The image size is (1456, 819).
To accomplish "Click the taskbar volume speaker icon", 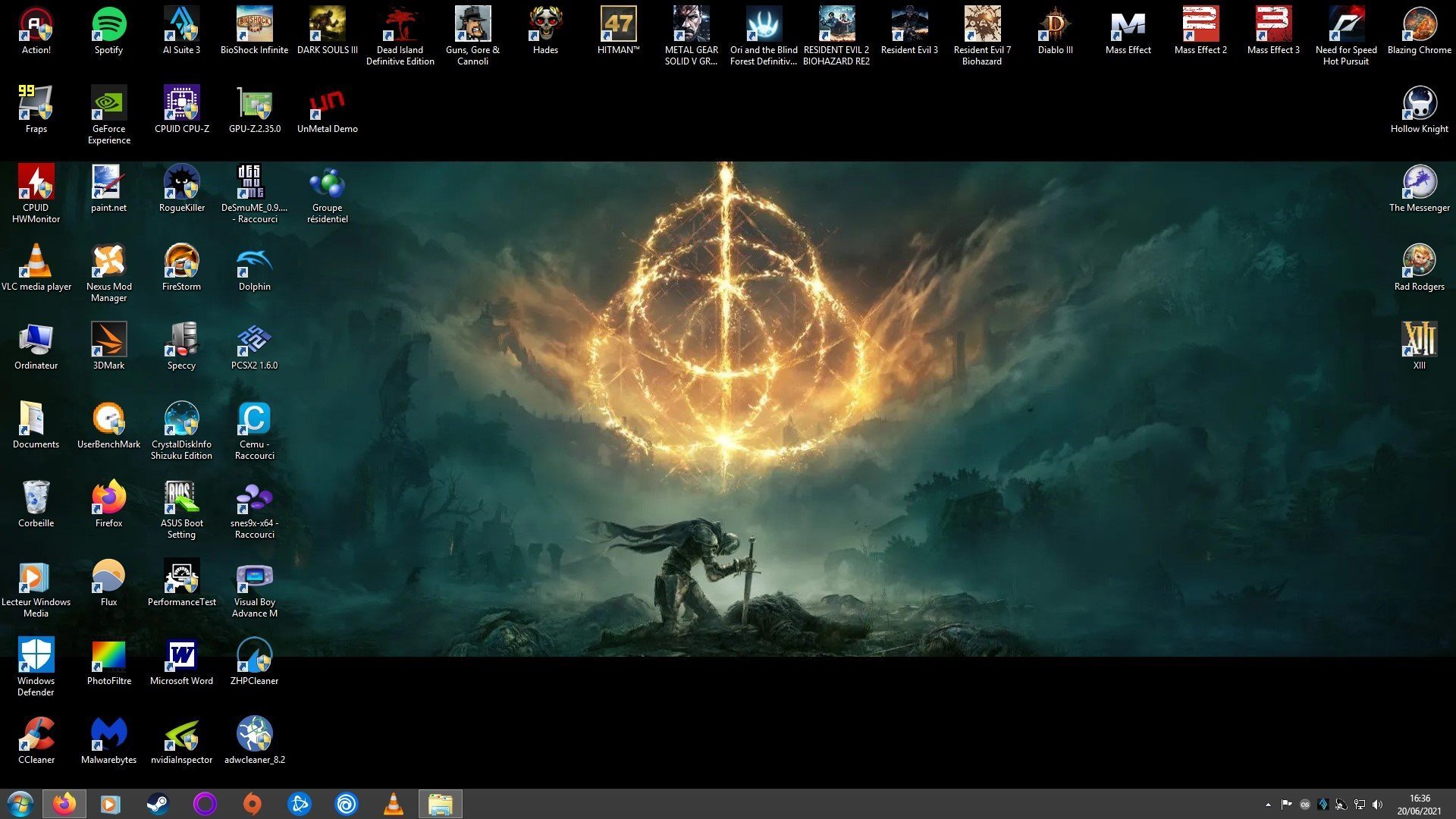I will tap(1377, 805).
